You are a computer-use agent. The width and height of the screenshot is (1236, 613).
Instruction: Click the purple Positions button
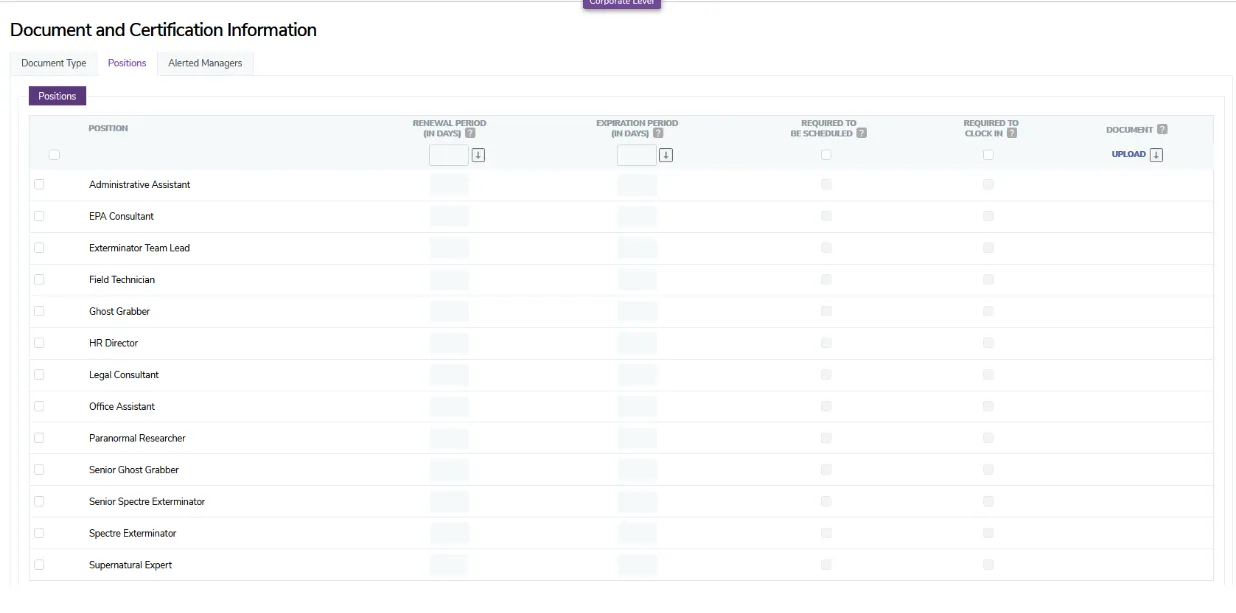(57, 96)
